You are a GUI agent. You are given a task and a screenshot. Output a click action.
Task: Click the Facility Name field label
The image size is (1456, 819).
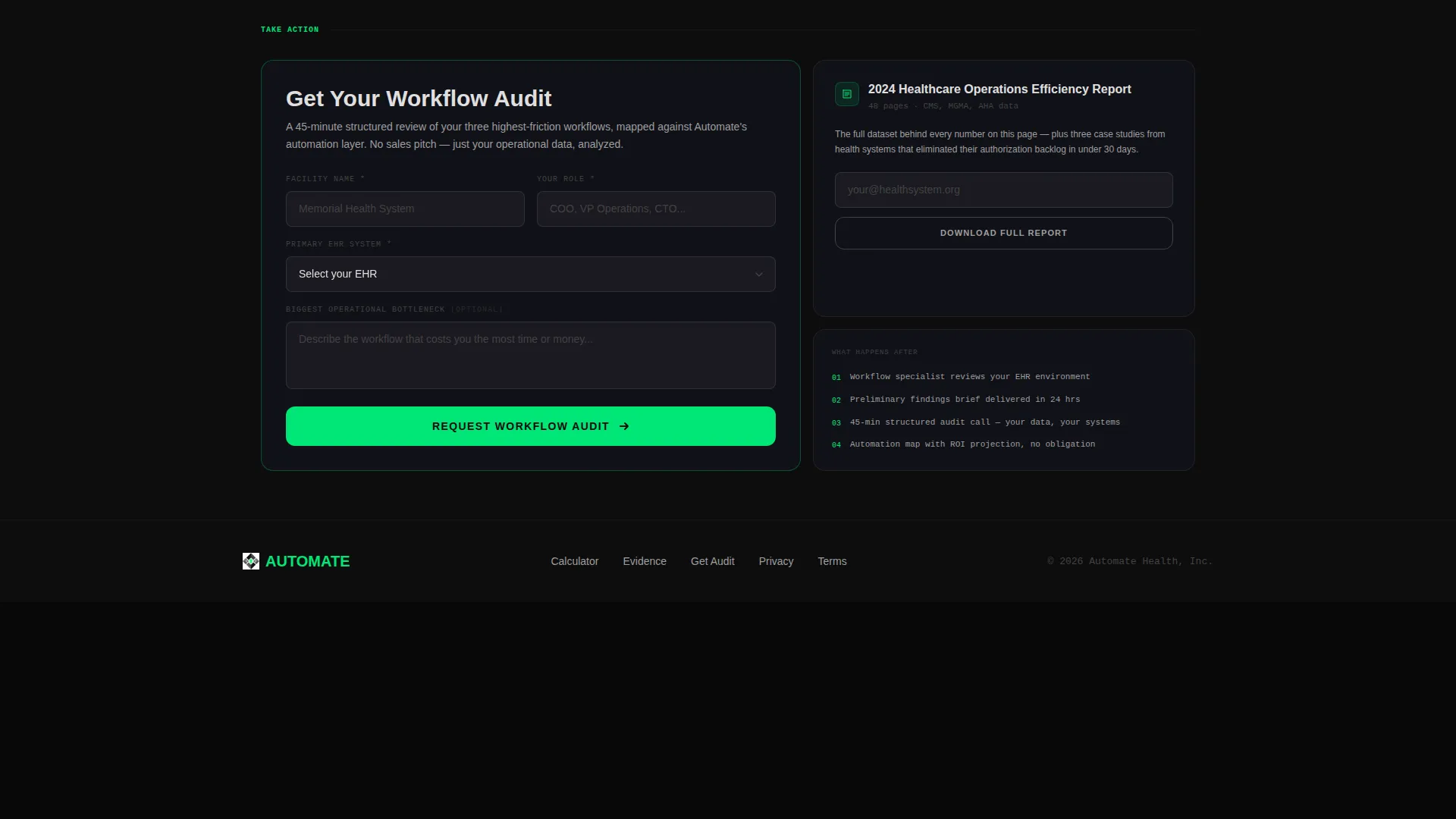(325, 179)
